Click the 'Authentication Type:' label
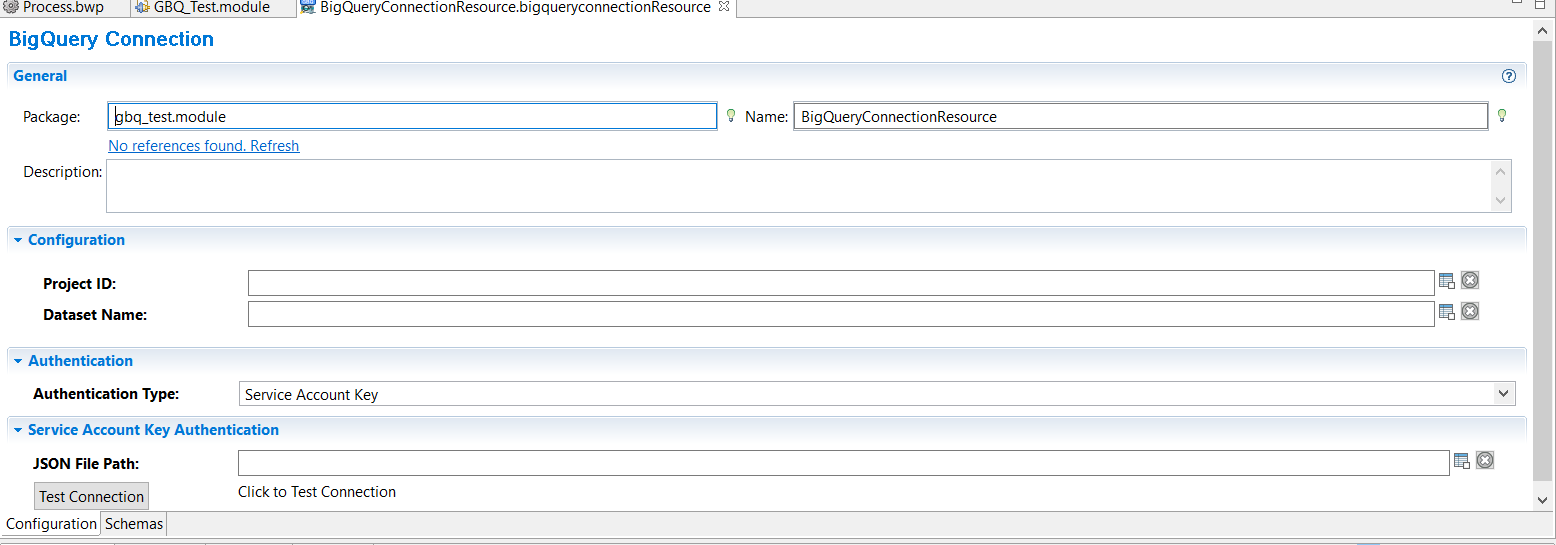The width and height of the screenshot is (1556, 545). (x=106, y=394)
